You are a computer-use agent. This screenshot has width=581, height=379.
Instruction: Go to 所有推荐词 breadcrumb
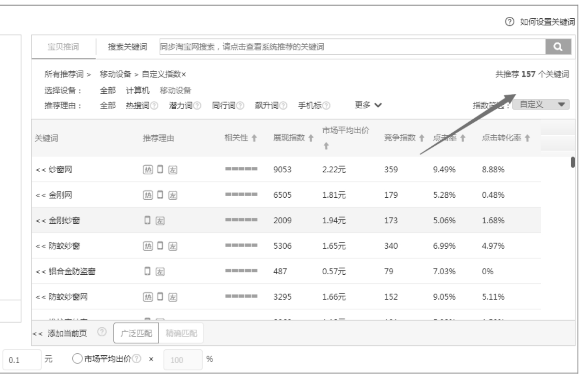point(64,74)
